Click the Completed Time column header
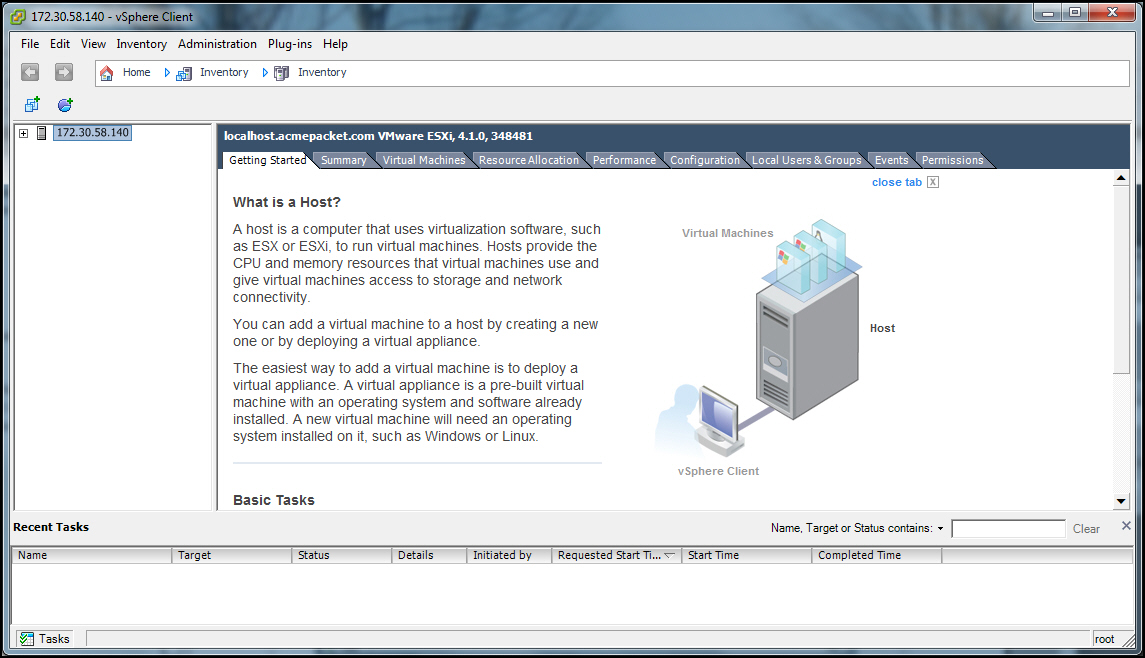Image resolution: width=1145 pixels, height=658 pixels. (876, 555)
